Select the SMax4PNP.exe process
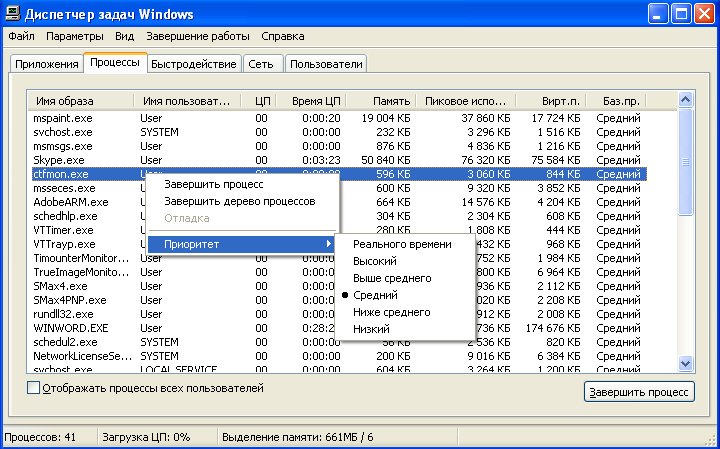The width and height of the screenshot is (720, 449). click(x=70, y=300)
